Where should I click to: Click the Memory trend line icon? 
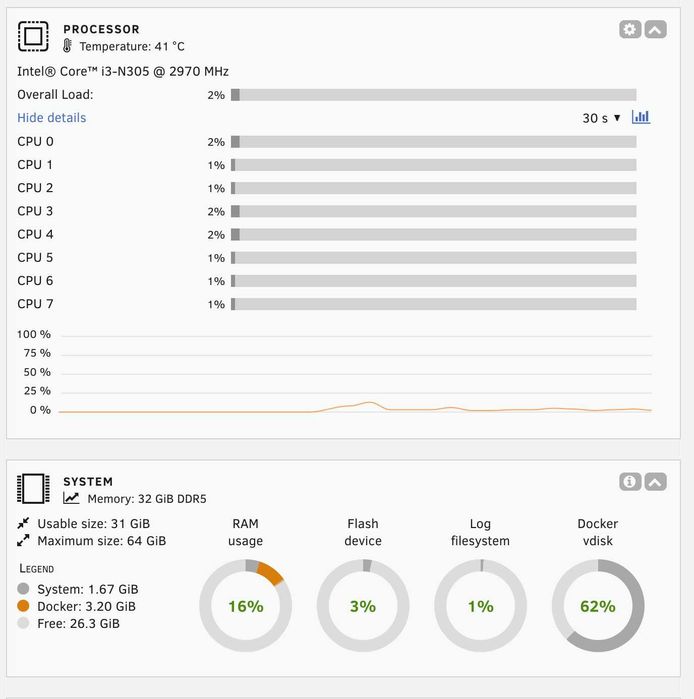click(71, 498)
